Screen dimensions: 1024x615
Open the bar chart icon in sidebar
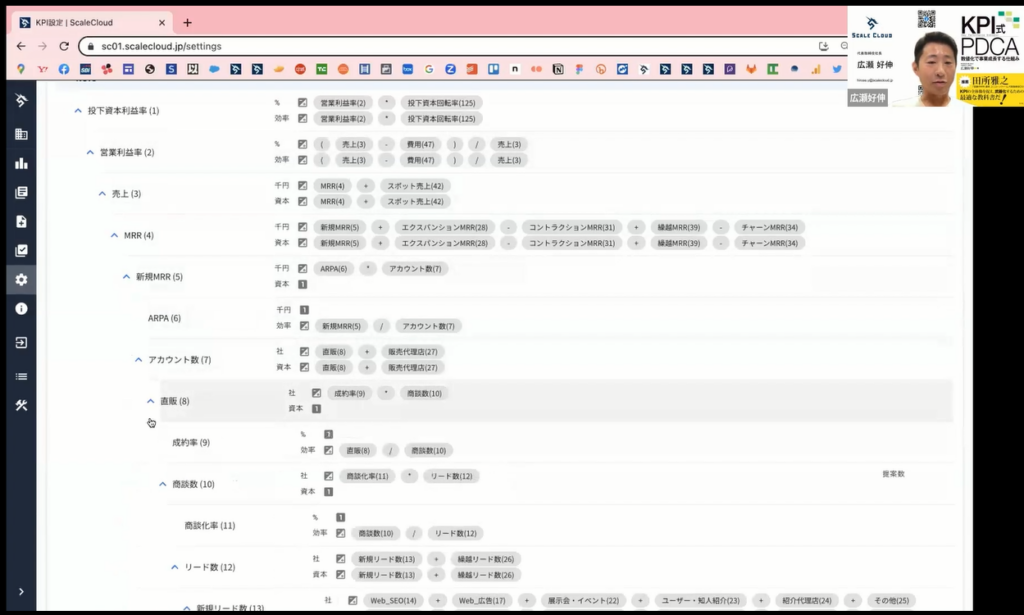tap(21, 163)
